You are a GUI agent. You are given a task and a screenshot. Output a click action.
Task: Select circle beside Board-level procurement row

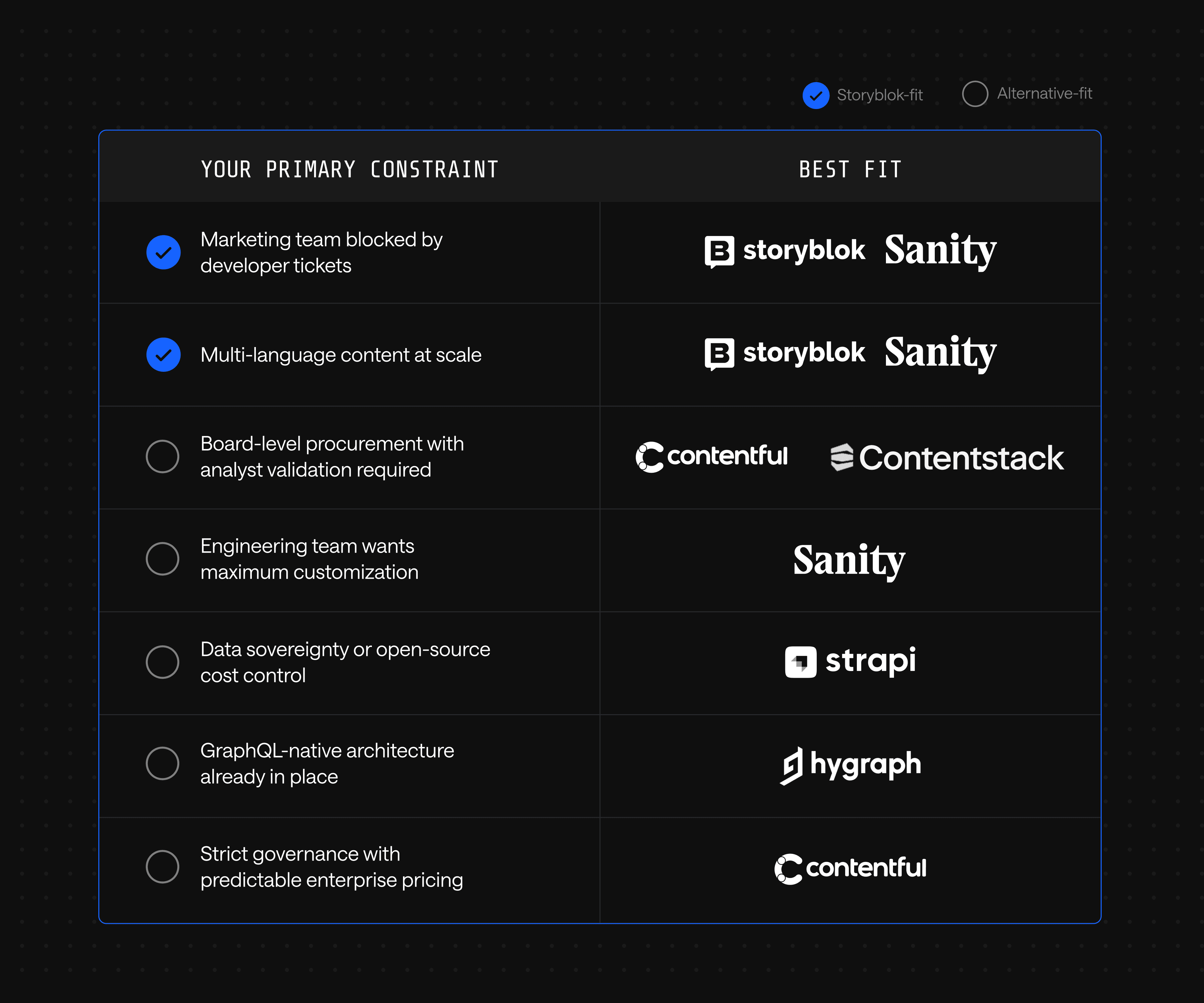click(163, 456)
